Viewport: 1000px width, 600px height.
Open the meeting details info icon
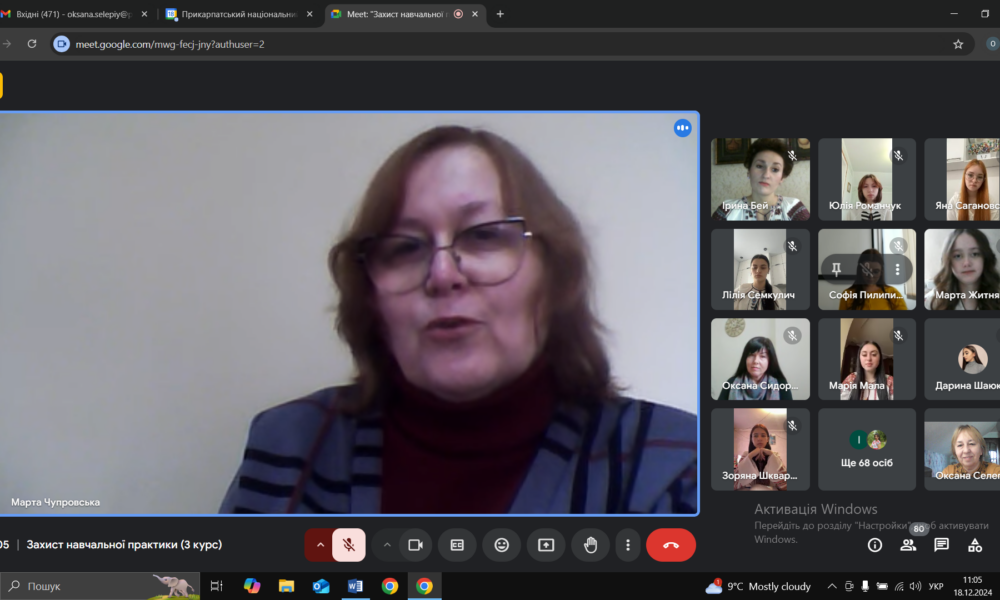(875, 545)
